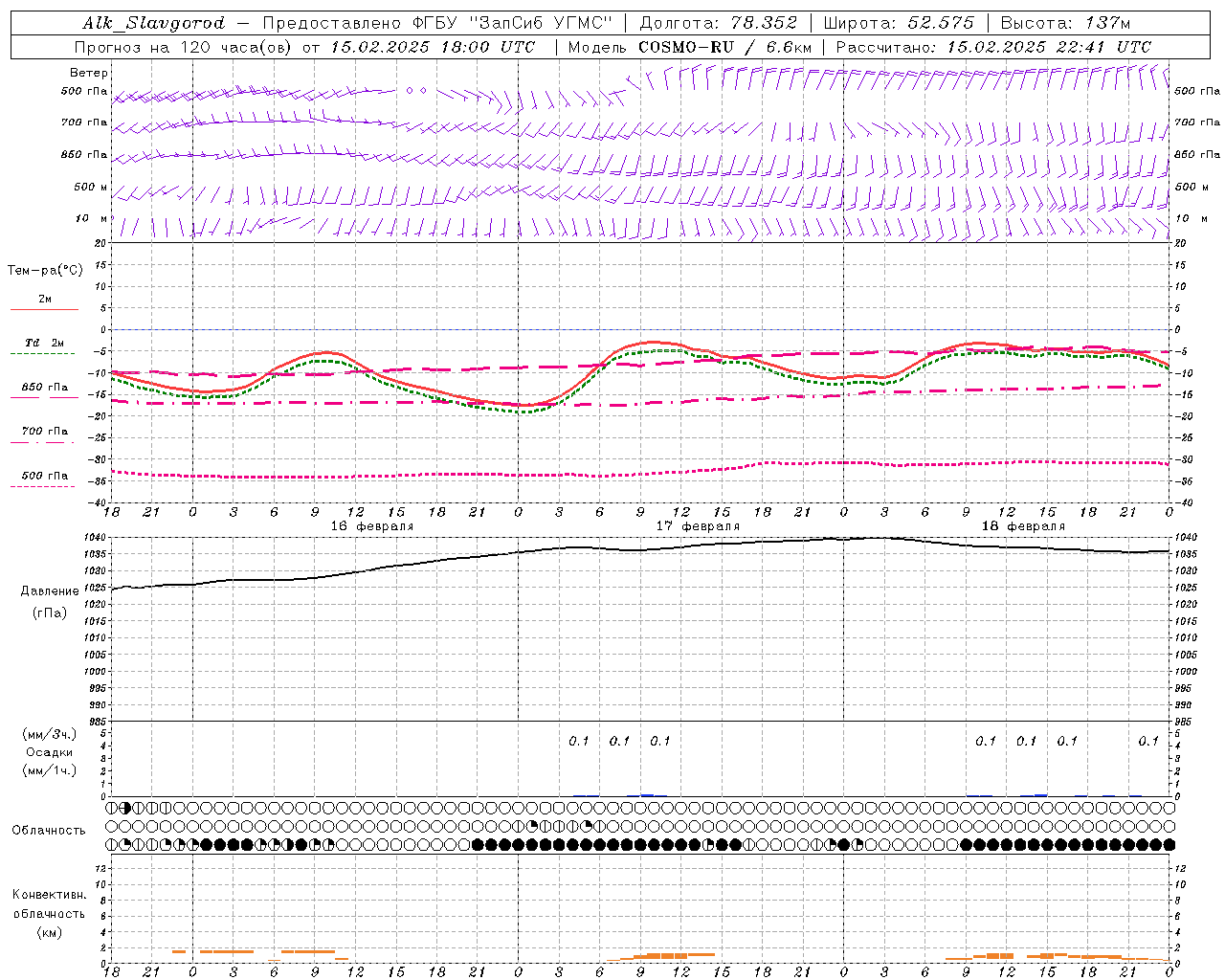Select the 700 гПа temperature legend entry
Image resolution: width=1225 pixels, height=980 pixels.
click(45, 432)
